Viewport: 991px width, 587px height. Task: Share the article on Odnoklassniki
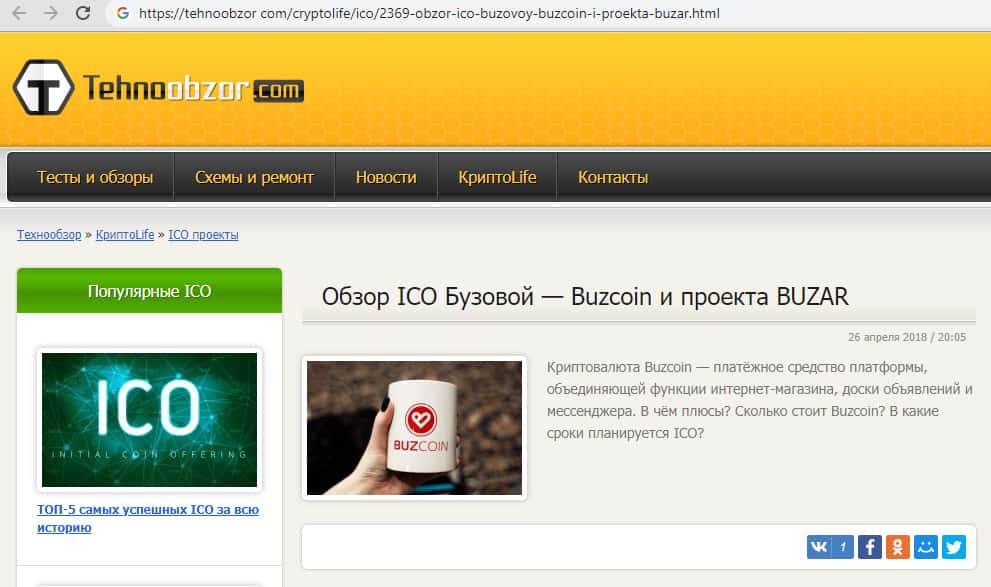tap(897, 547)
